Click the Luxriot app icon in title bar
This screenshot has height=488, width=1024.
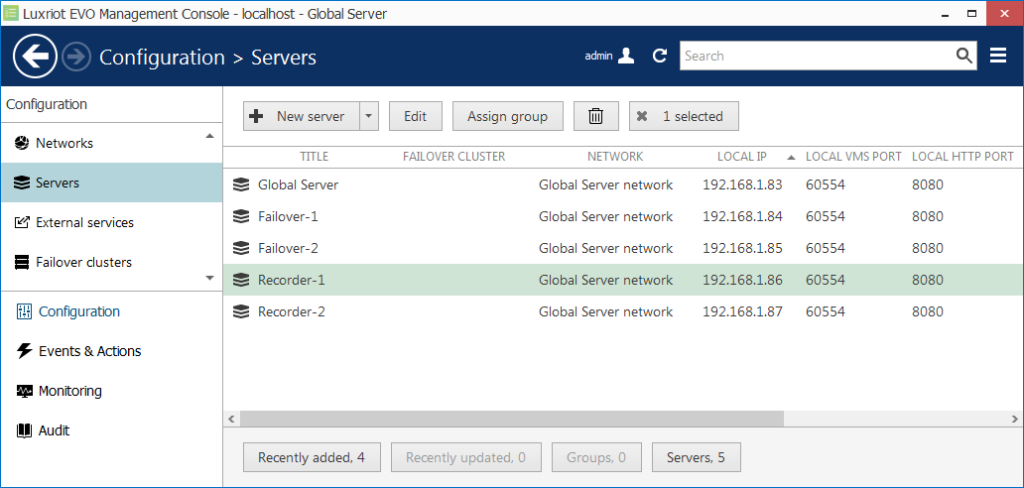10,13
